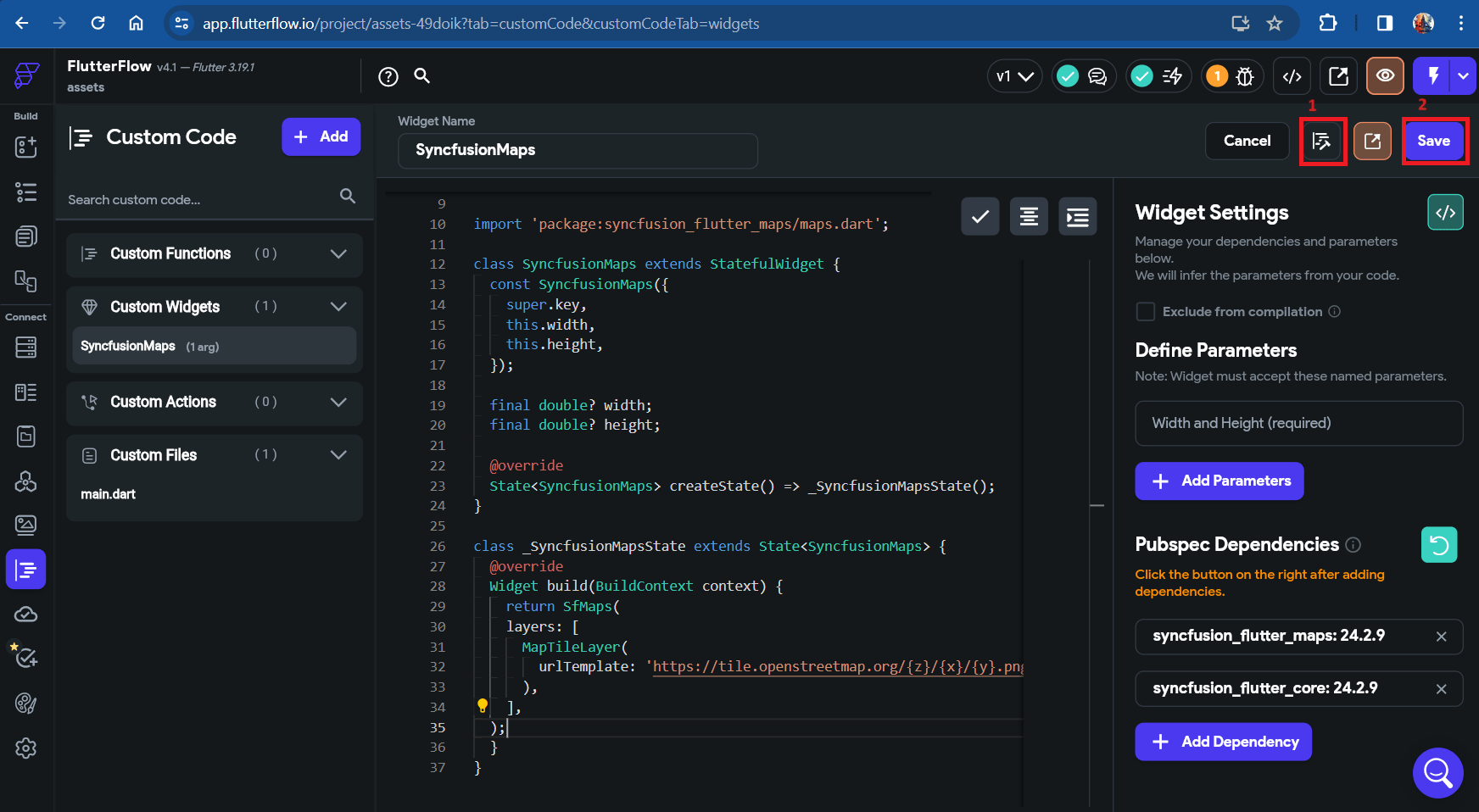Image resolution: width=1479 pixels, height=812 pixels.
Task: Open the Theme Settings palette icon
Action: (x=26, y=703)
